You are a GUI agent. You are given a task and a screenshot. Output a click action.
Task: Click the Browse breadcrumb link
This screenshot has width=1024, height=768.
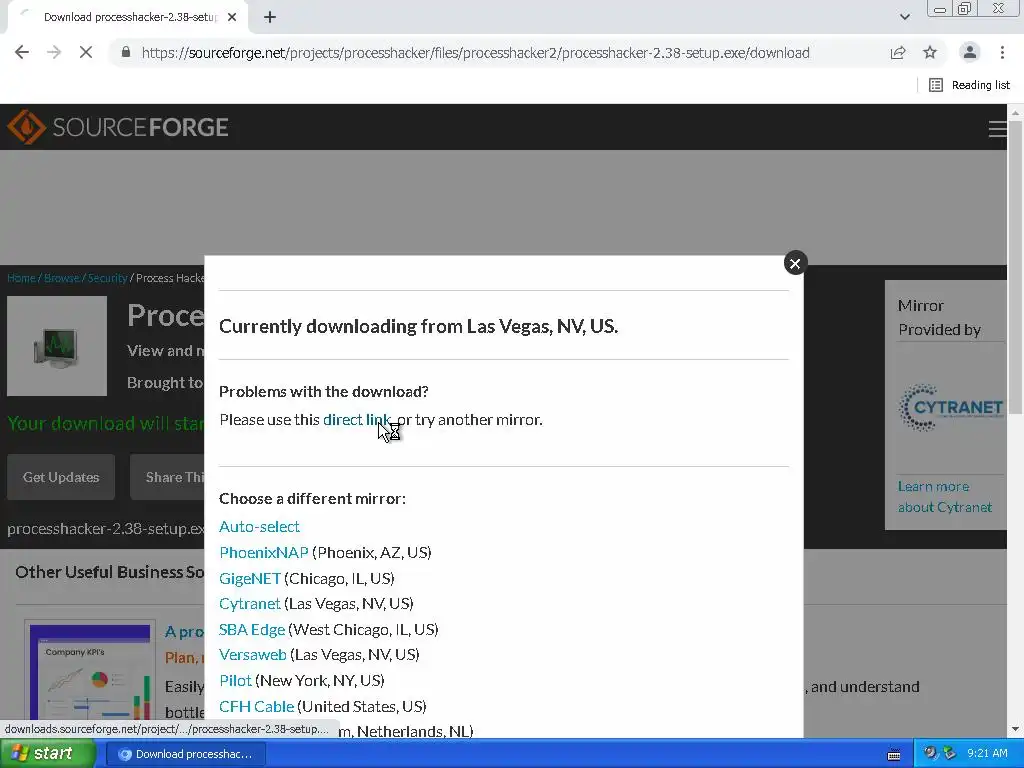point(61,278)
